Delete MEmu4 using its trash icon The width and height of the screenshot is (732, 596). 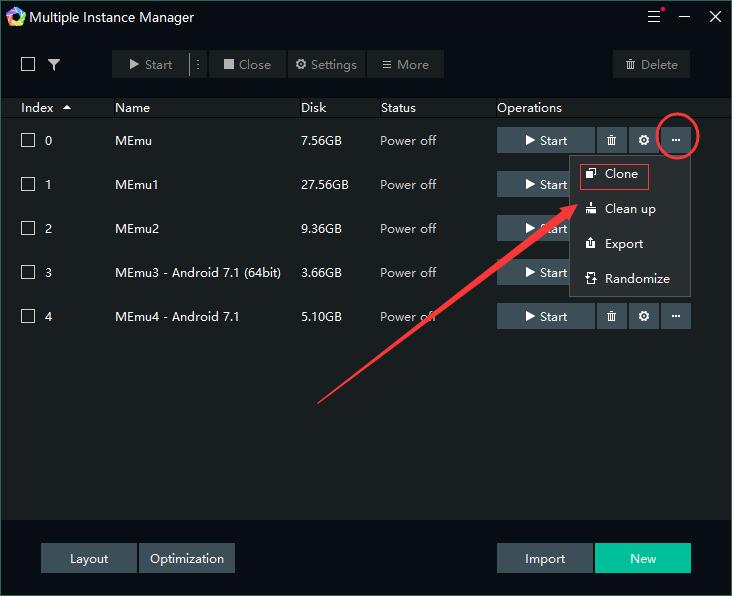coord(611,317)
